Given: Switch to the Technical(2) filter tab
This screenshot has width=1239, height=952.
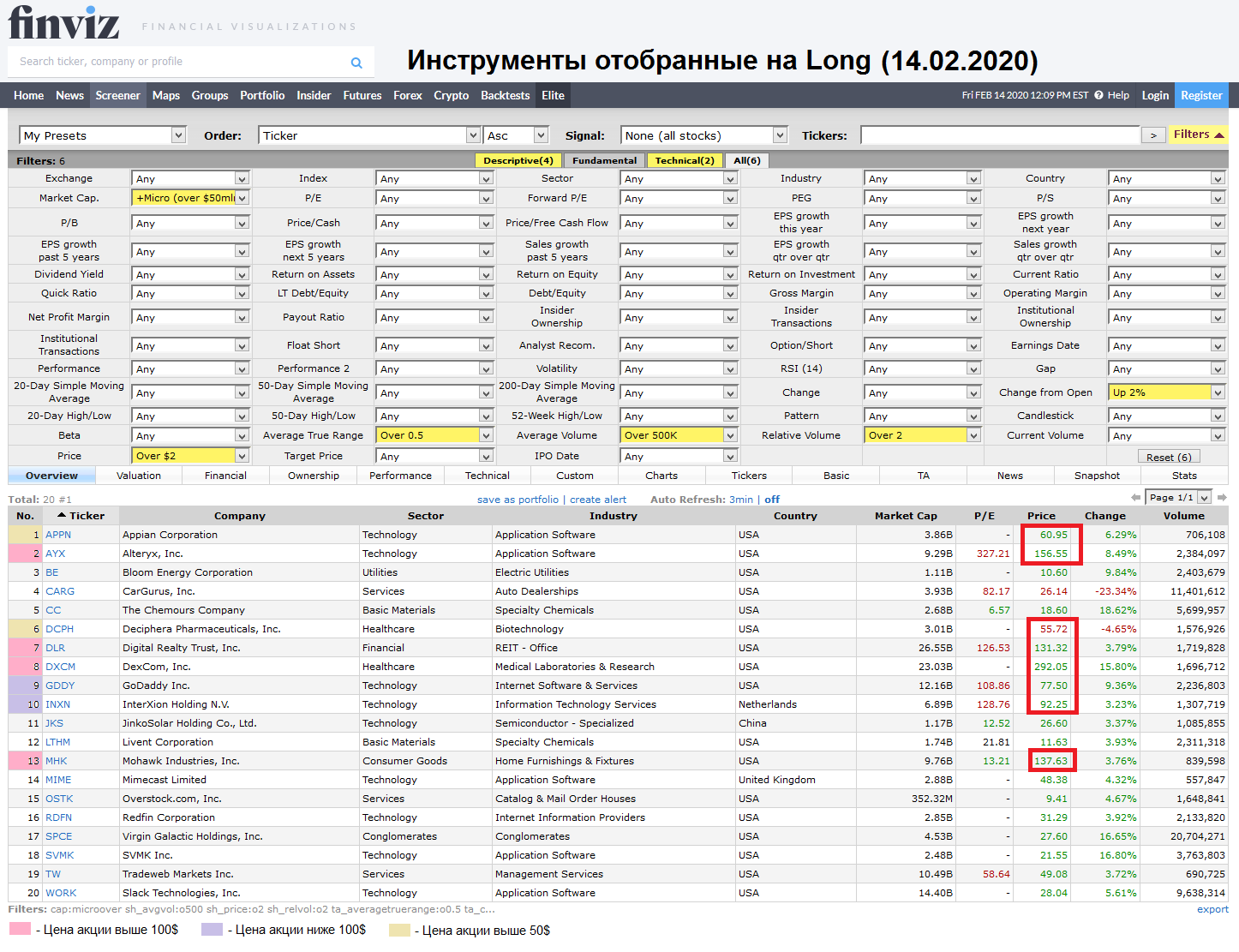Looking at the screenshot, I should pyautogui.click(x=685, y=160).
